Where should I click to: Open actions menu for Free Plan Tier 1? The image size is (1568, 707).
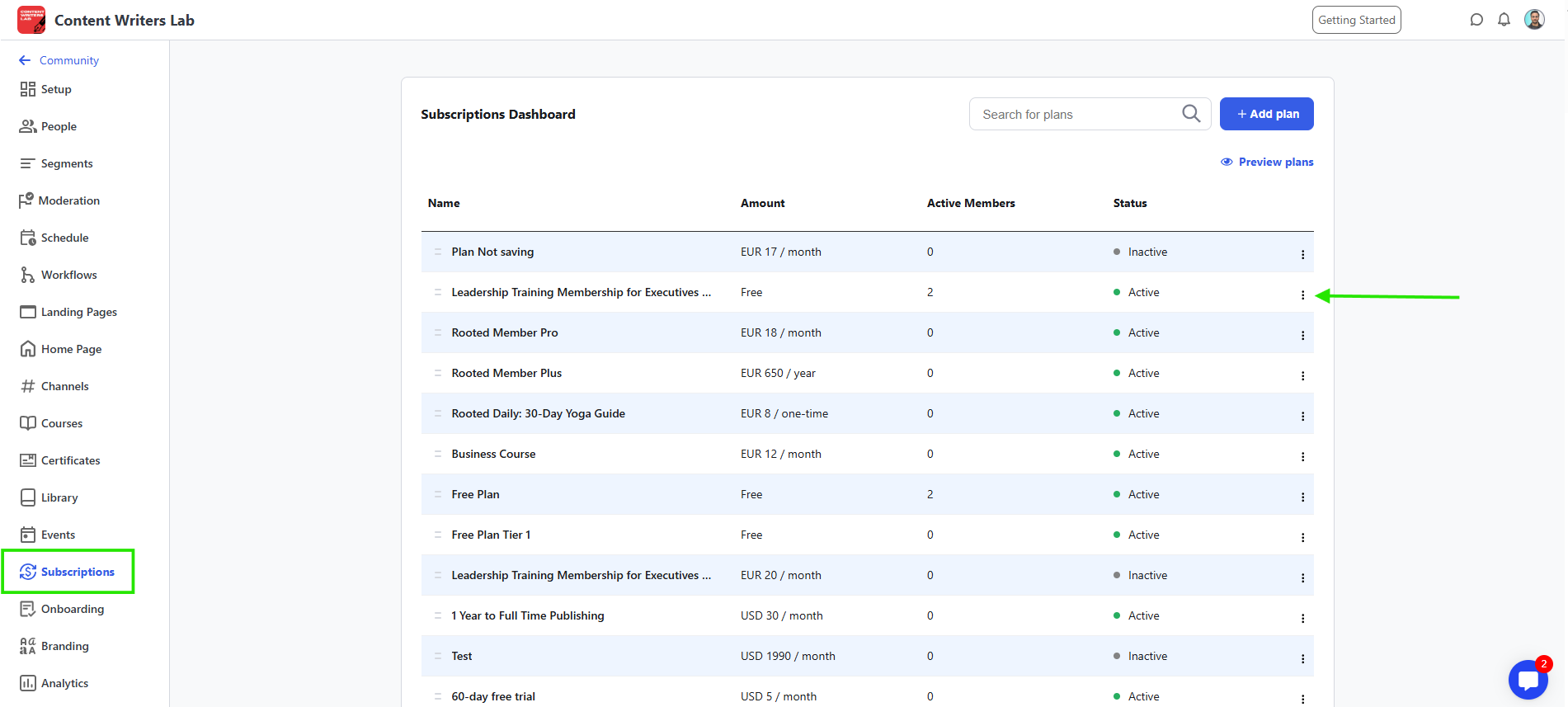[1302, 537]
